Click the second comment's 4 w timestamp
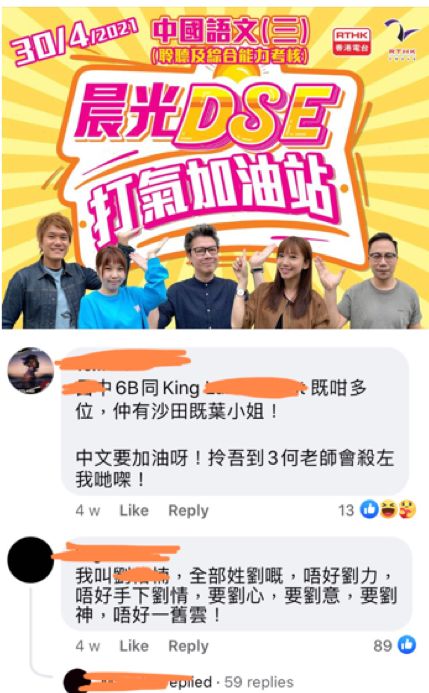Image resolution: width=429 pixels, height=693 pixels. click(87, 646)
